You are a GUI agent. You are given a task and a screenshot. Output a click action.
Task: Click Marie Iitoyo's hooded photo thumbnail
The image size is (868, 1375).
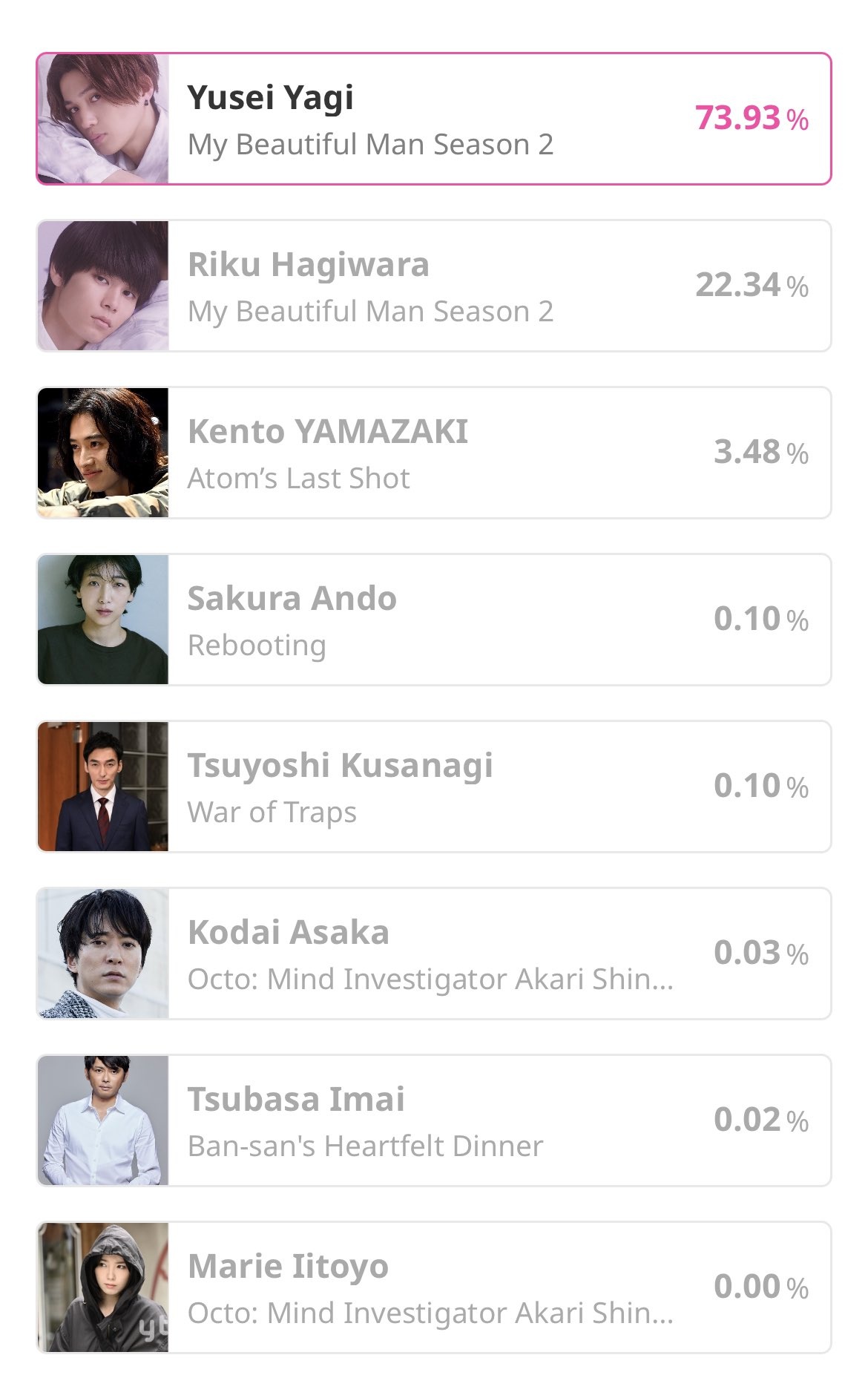(103, 1287)
